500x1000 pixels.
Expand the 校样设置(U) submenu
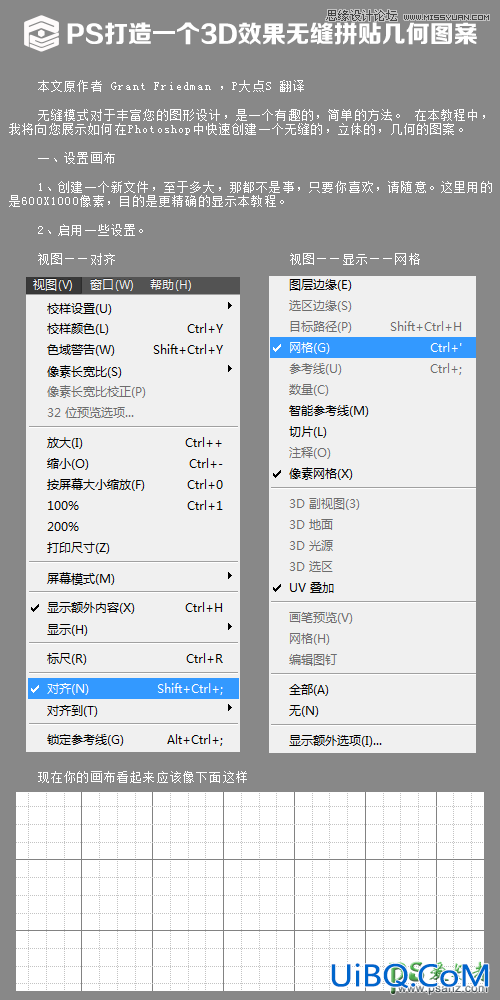pyautogui.click(x=133, y=309)
